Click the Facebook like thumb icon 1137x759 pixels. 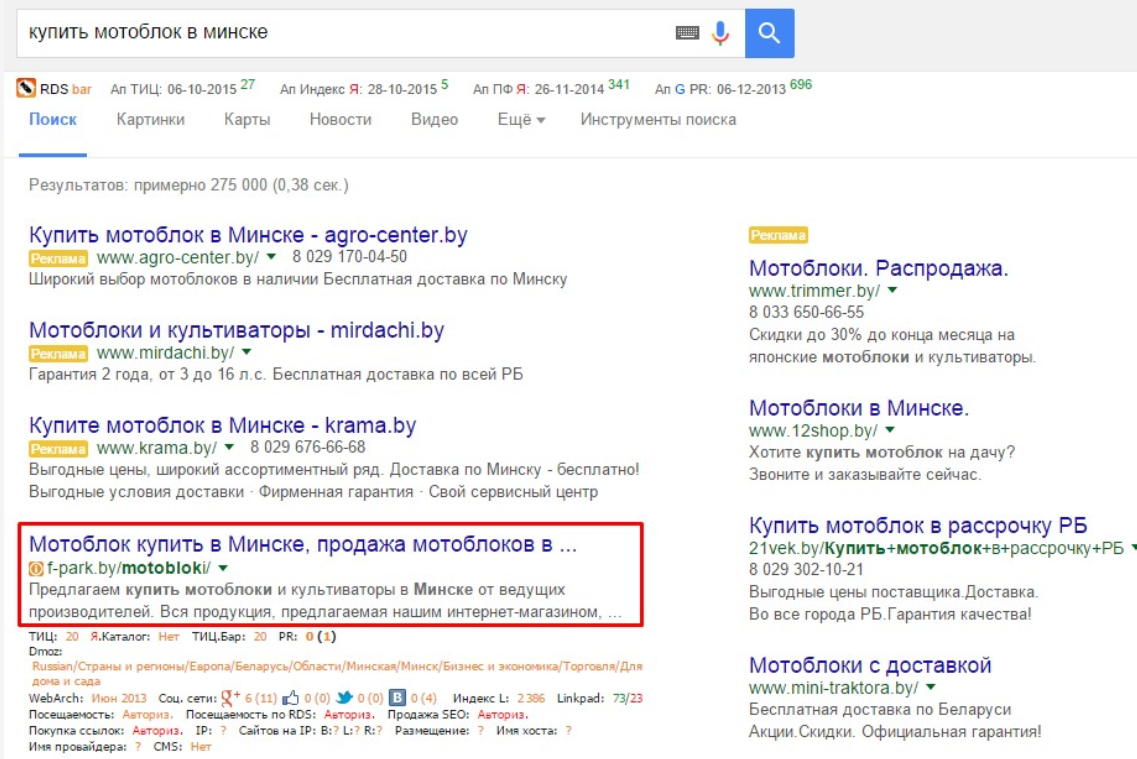291,698
